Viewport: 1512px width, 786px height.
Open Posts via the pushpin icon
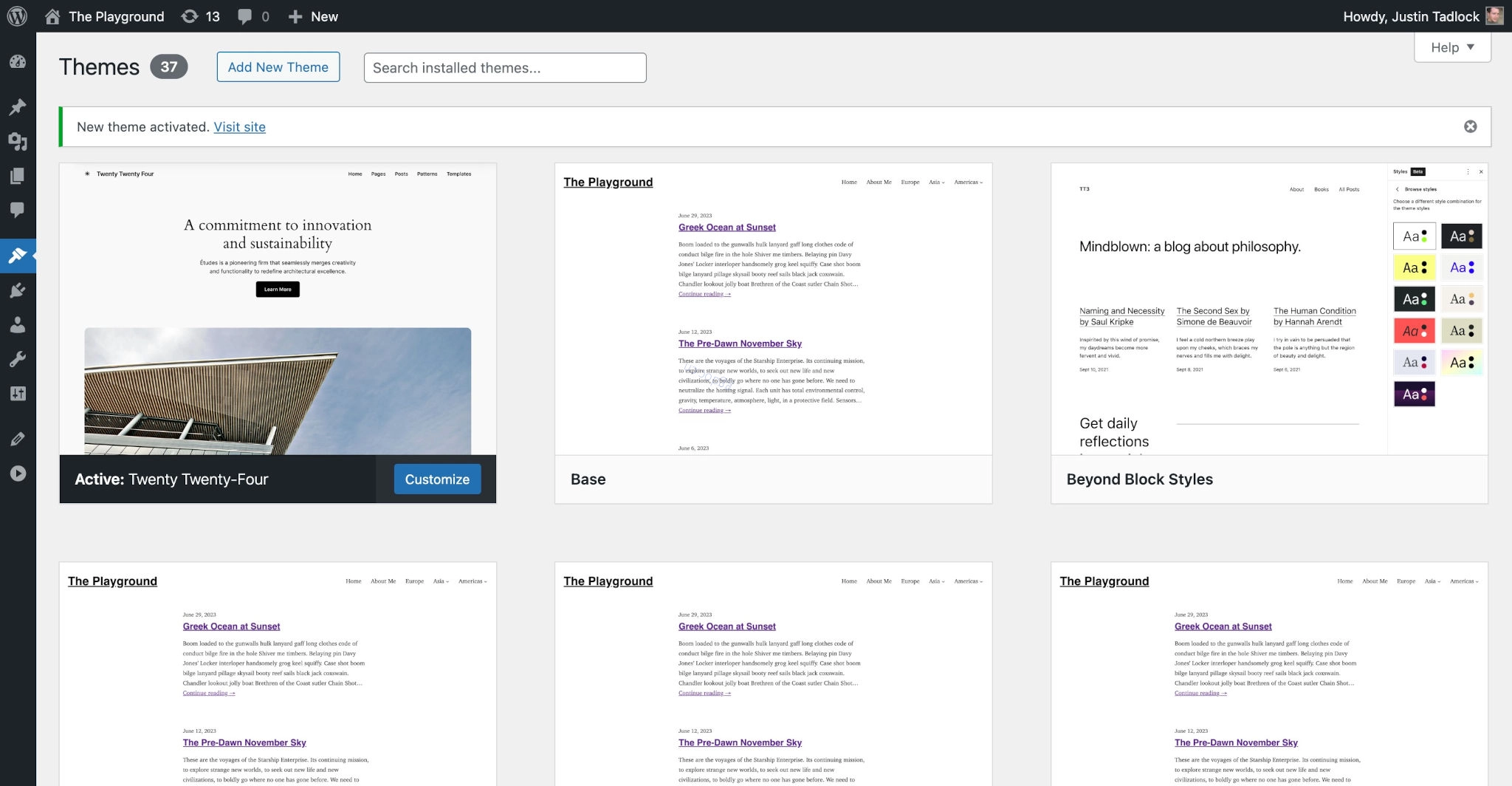(x=18, y=106)
